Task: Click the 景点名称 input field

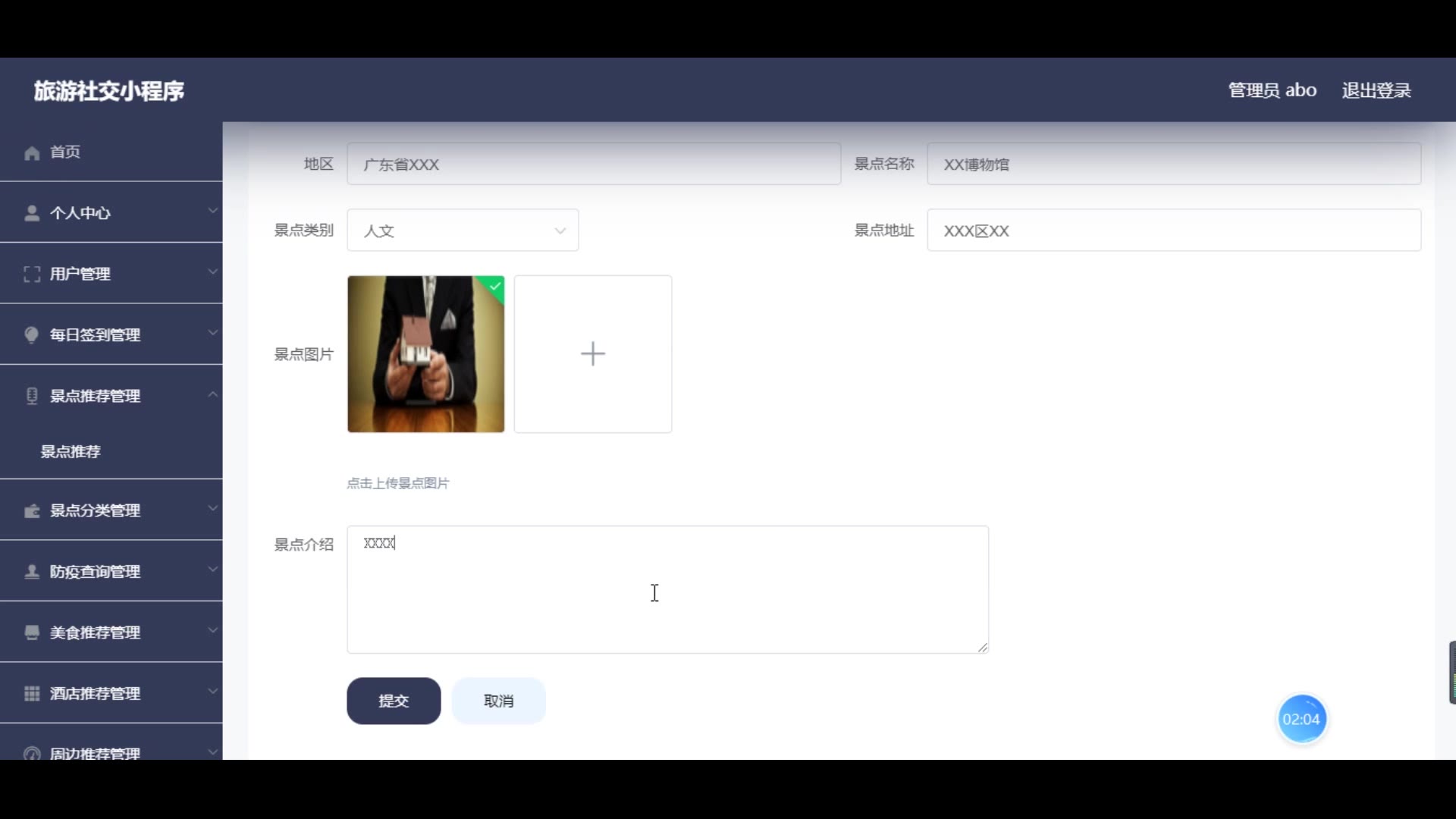Action: (x=1174, y=164)
